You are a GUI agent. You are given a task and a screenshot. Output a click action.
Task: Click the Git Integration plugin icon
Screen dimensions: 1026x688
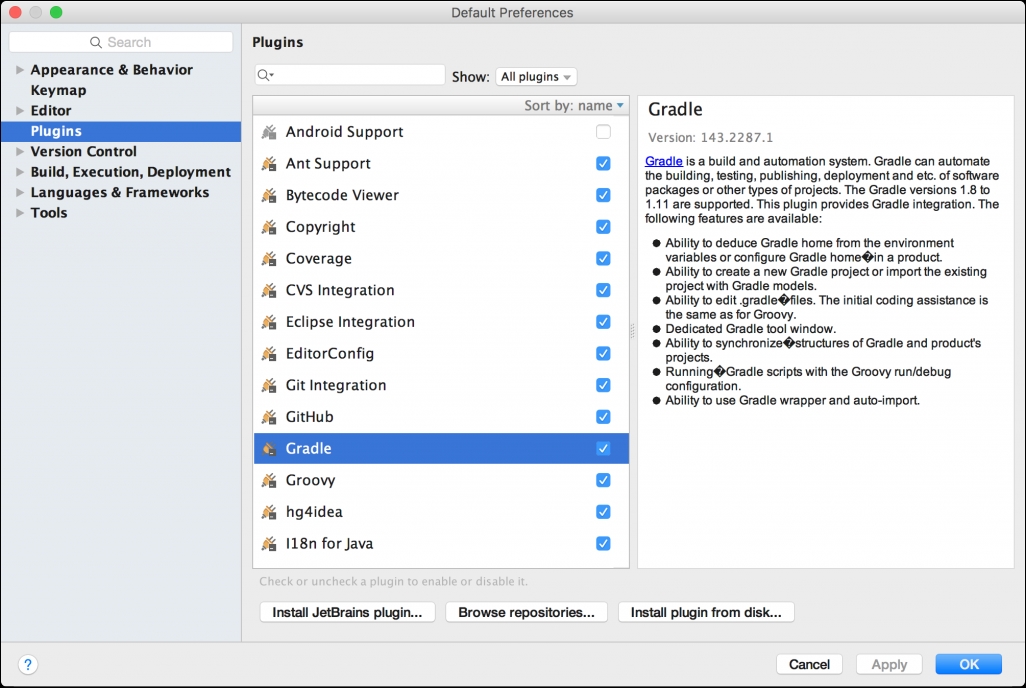click(269, 385)
